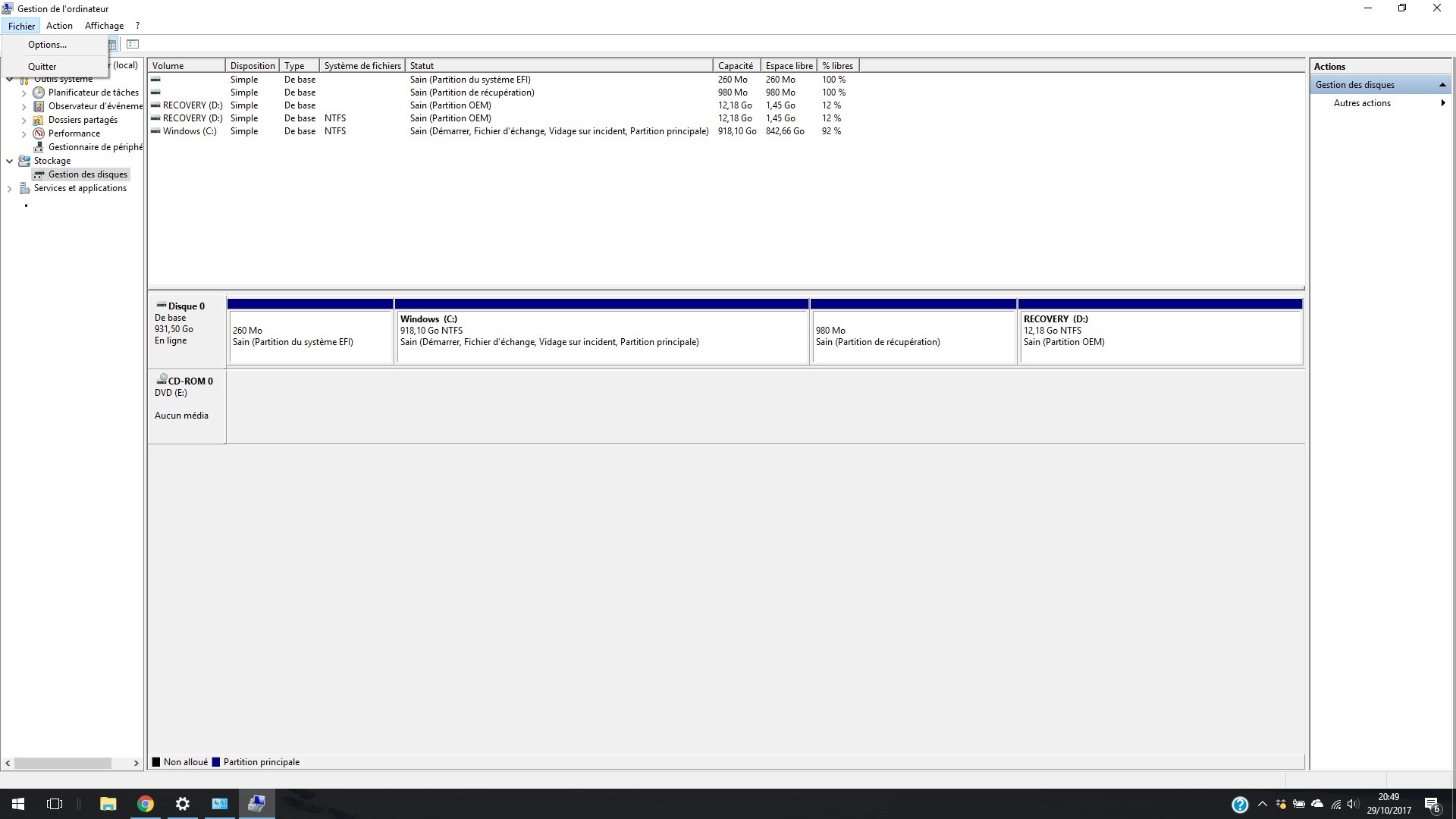This screenshot has height=819, width=1456.
Task: Show hidden tray icons chevron
Action: coord(1263,804)
